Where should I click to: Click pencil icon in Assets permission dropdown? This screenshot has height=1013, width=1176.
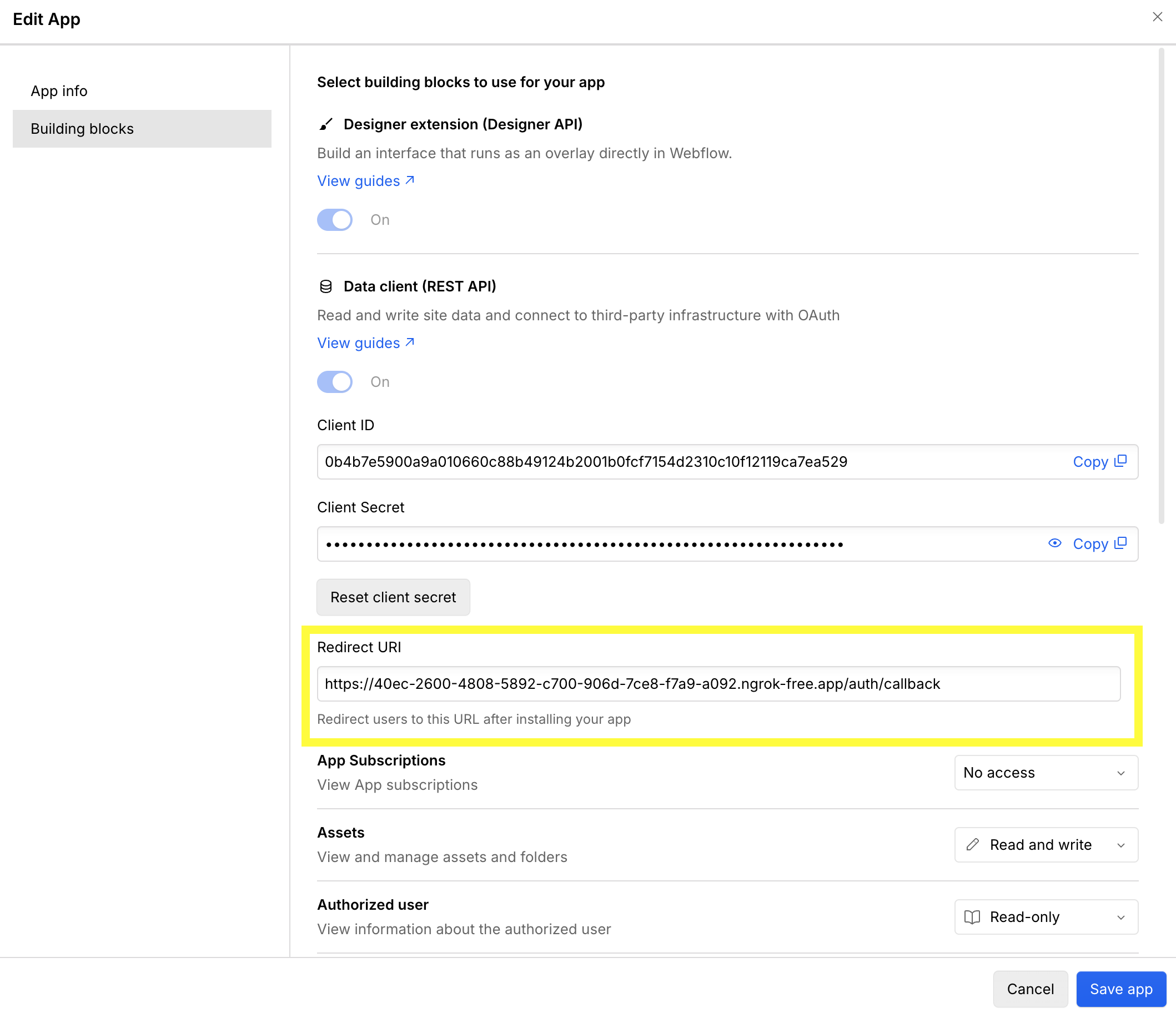pyautogui.click(x=972, y=844)
